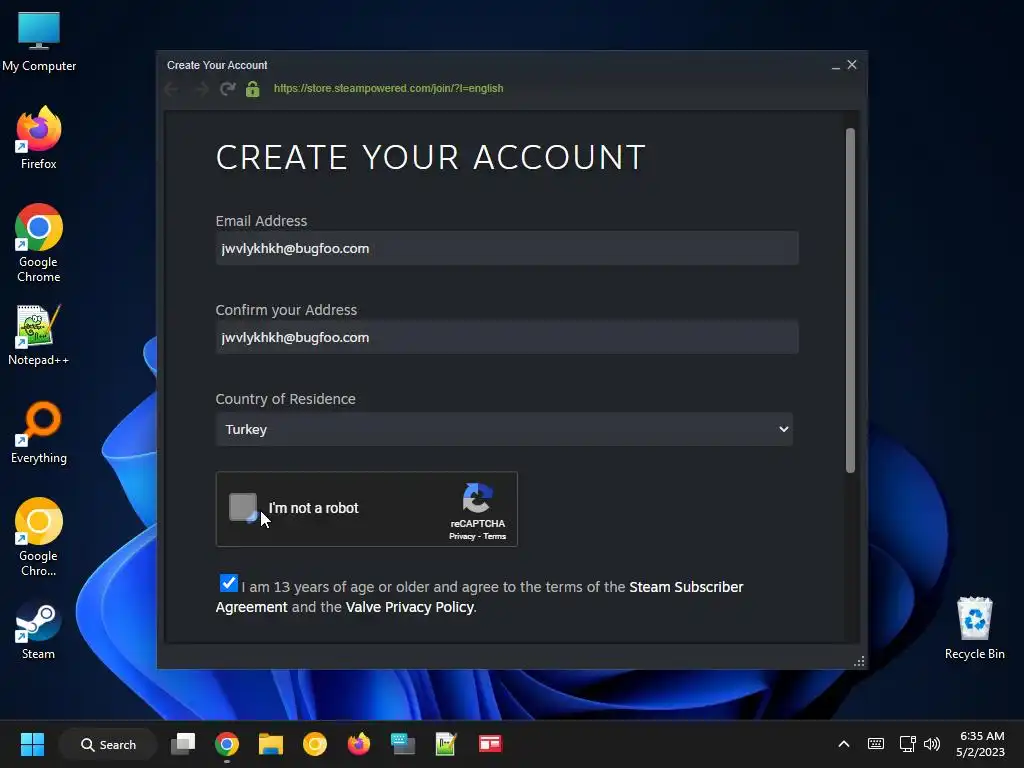Click the taskbar Search box

point(108,744)
